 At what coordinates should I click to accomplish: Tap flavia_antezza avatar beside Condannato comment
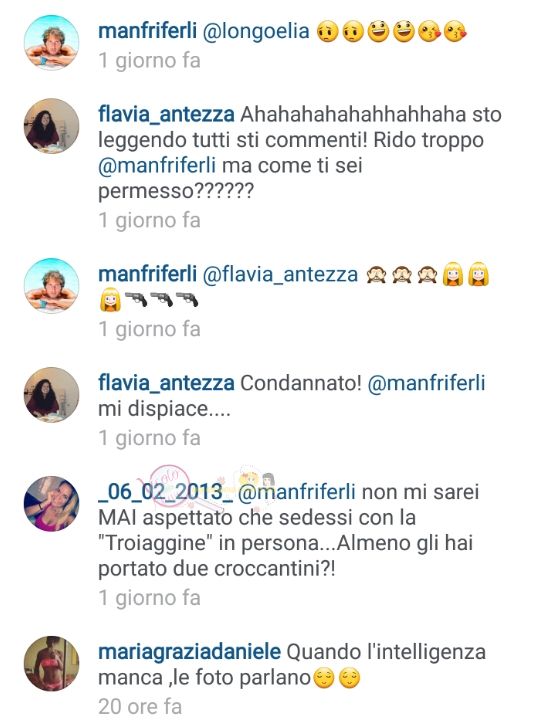click(51, 395)
